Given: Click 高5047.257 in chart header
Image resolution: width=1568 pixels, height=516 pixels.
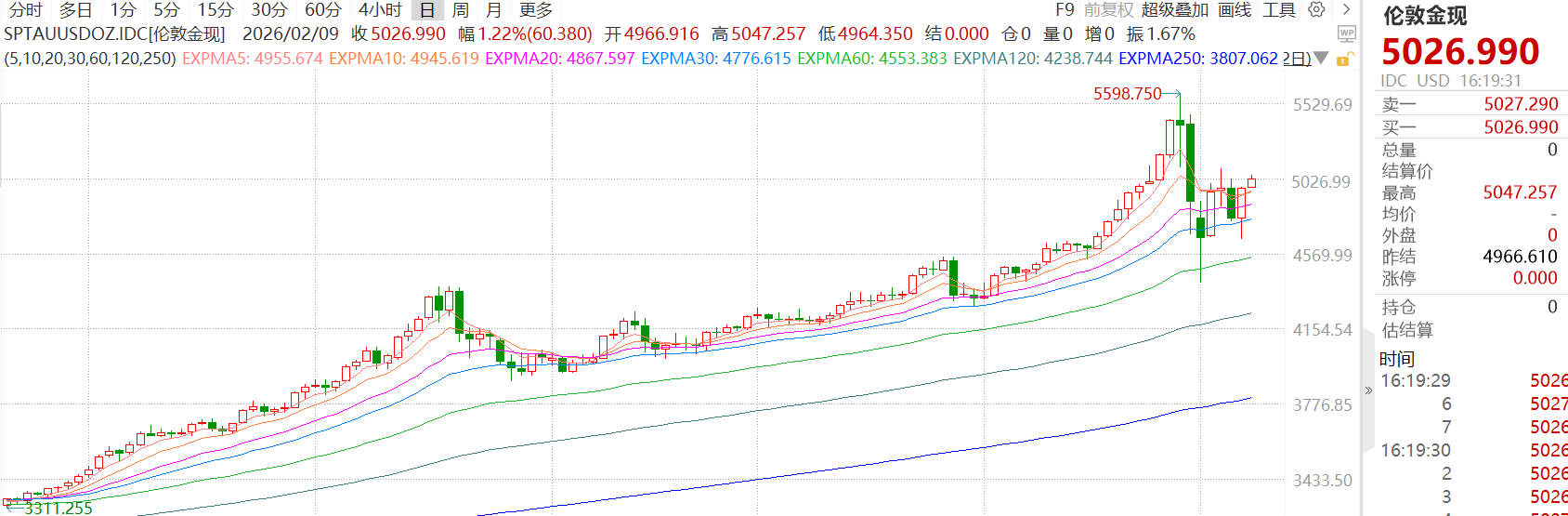Looking at the screenshot, I should (x=758, y=34).
